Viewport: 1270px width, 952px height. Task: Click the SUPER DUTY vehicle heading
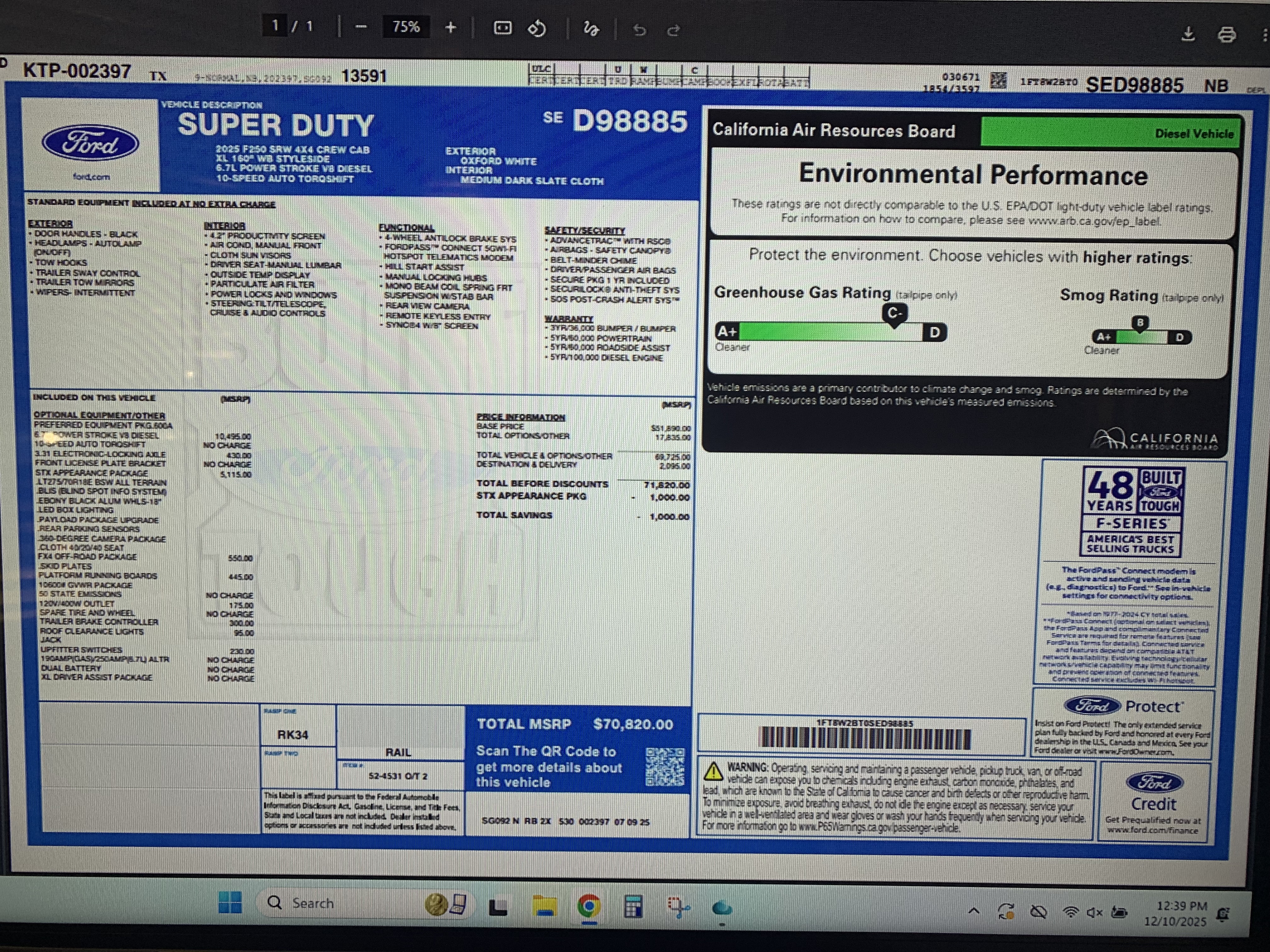276,125
